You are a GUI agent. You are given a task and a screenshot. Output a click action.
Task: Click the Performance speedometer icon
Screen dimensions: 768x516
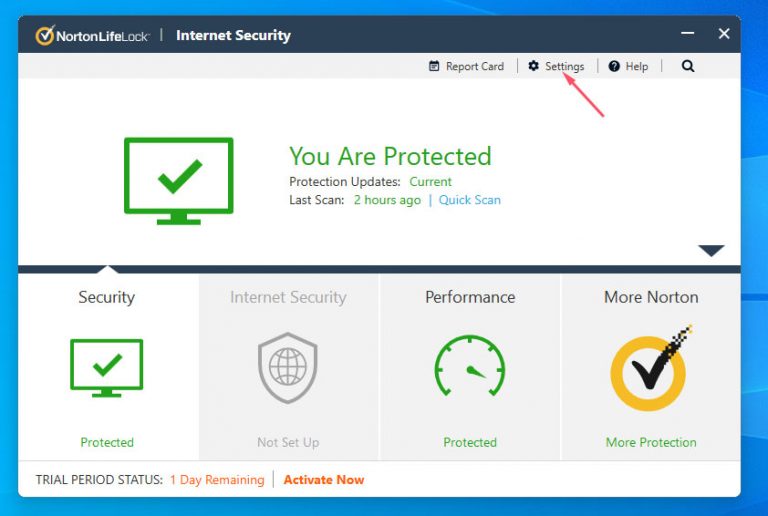[469, 367]
